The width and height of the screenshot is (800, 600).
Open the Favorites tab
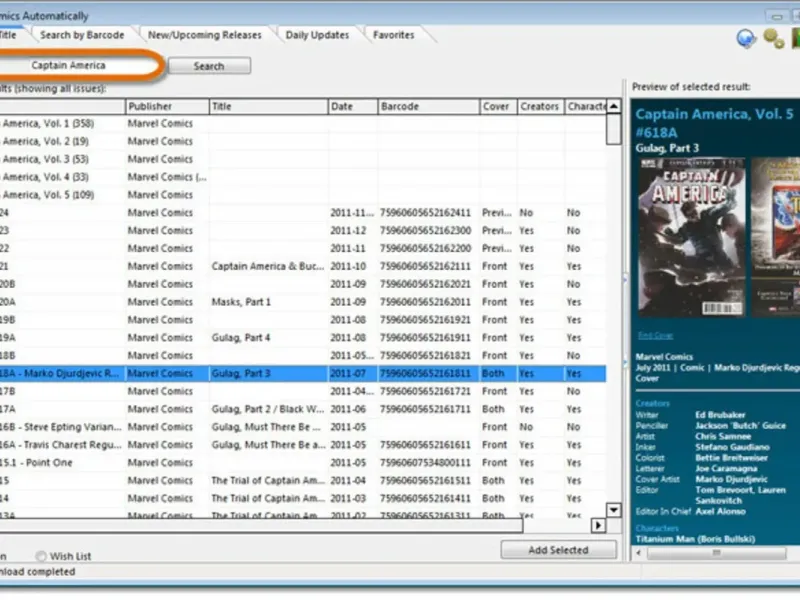pos(393,35)
